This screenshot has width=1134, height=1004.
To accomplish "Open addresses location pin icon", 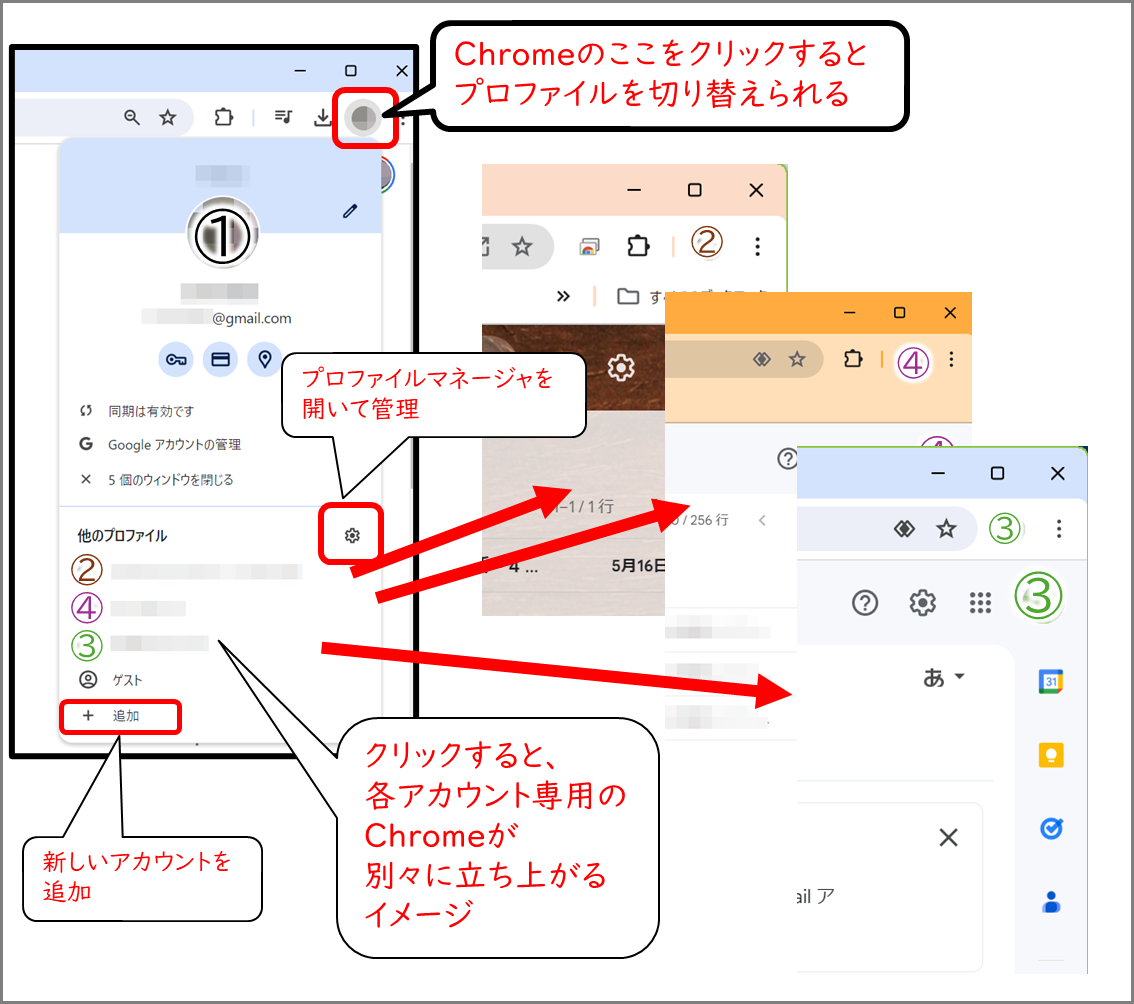I will point(265,360).
